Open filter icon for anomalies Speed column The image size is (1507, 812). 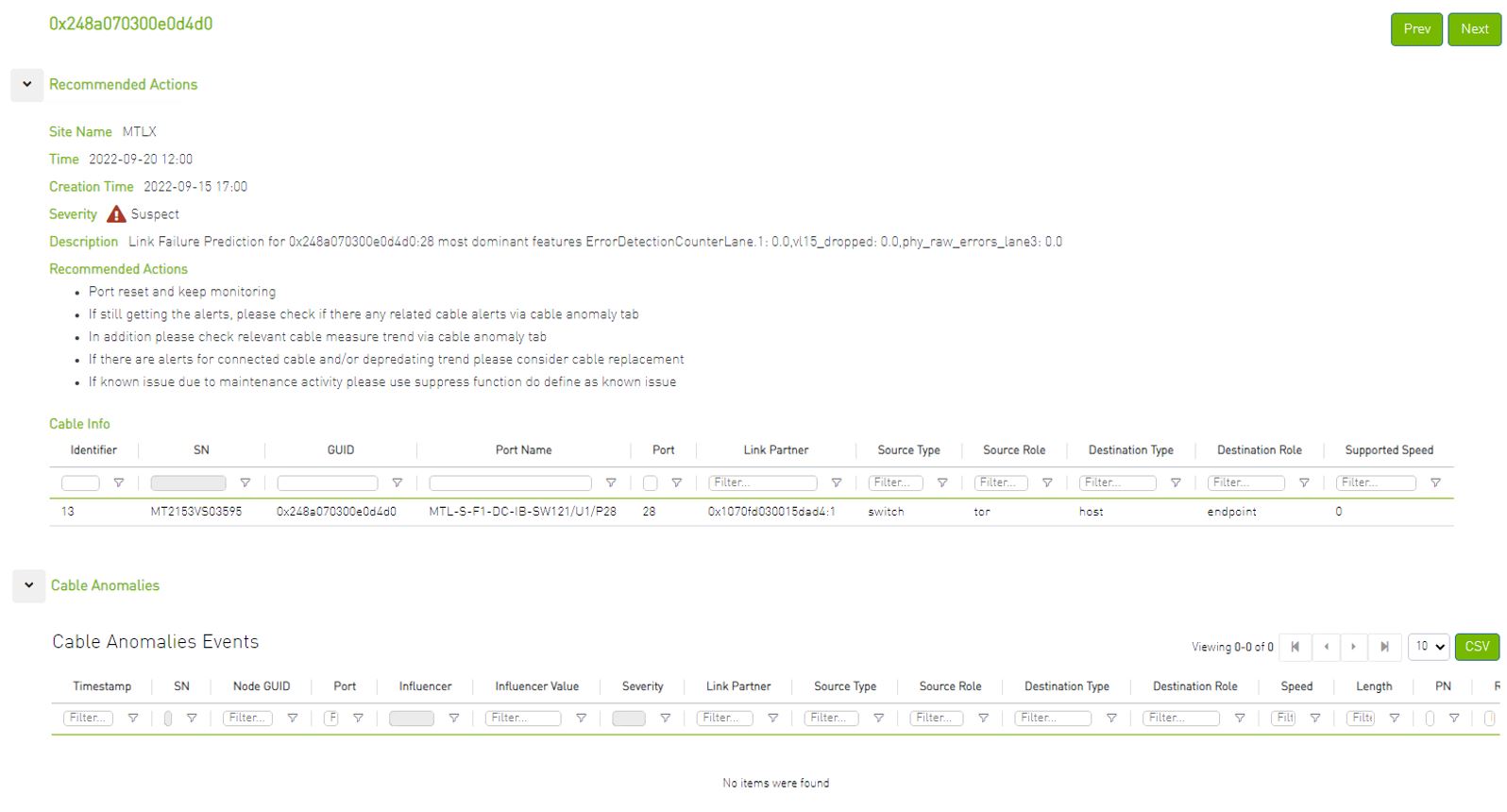coord(1314,719)
